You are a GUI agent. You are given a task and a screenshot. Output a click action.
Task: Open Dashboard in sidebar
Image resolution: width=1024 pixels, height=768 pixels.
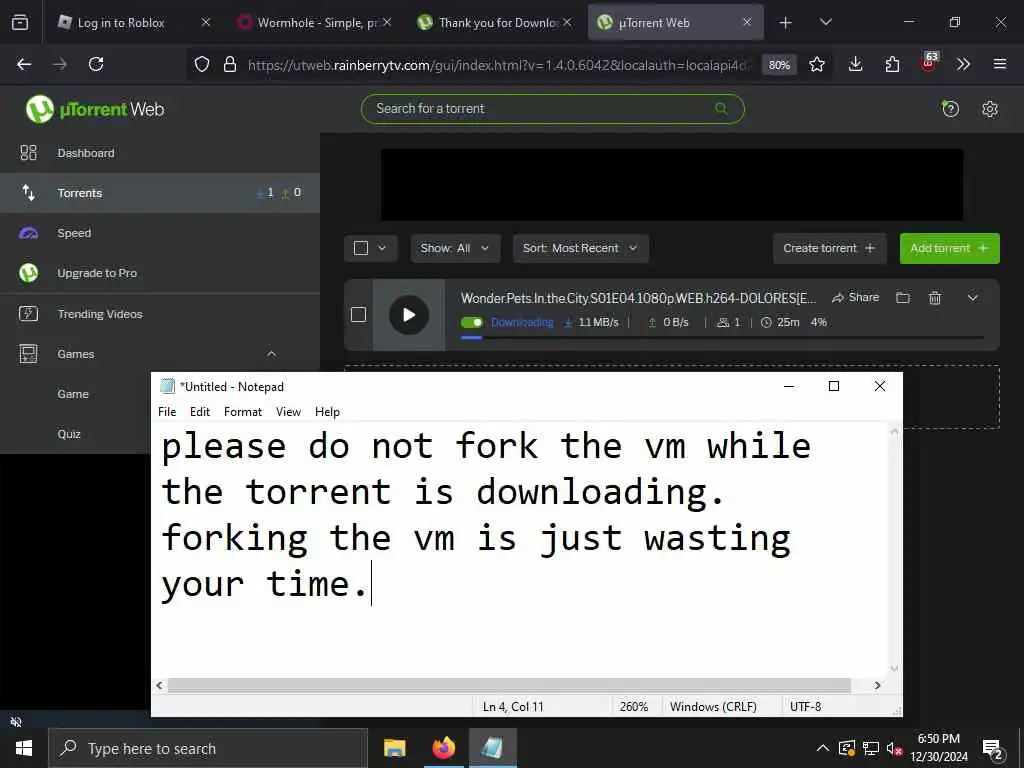[x=160, y=153]
